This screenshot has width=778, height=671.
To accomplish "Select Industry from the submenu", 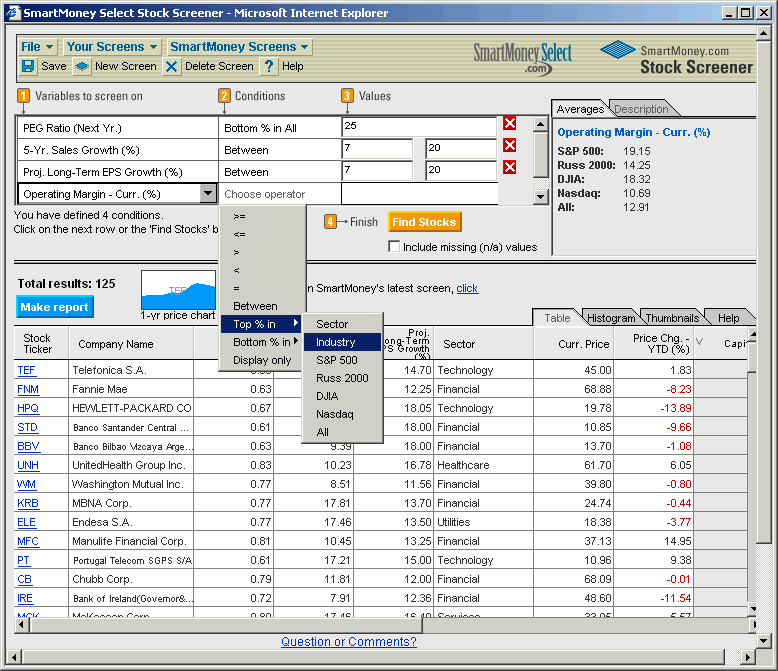I will pos(336,342).
